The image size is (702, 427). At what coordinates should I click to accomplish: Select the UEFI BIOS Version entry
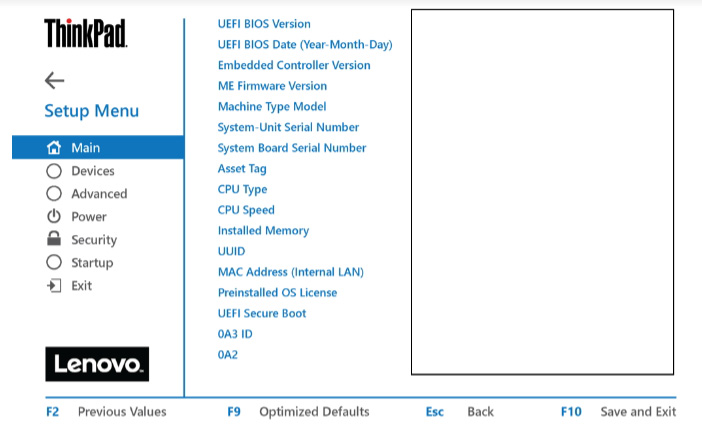[264, 24]
